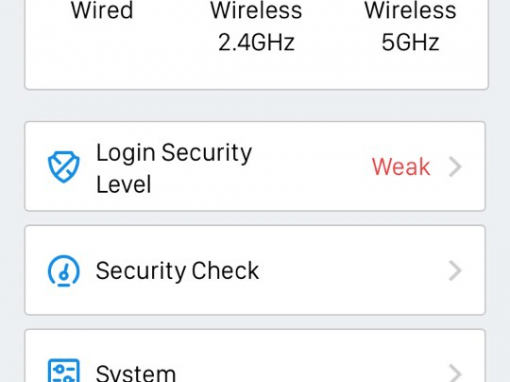The height and width of the screenshot is (382, 510).
Task: Select the Wireless 2.4GHz label
Action: click(256, 26)
